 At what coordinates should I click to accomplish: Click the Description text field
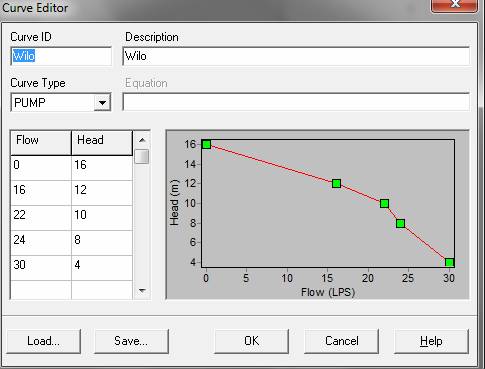tap(296, 56)
